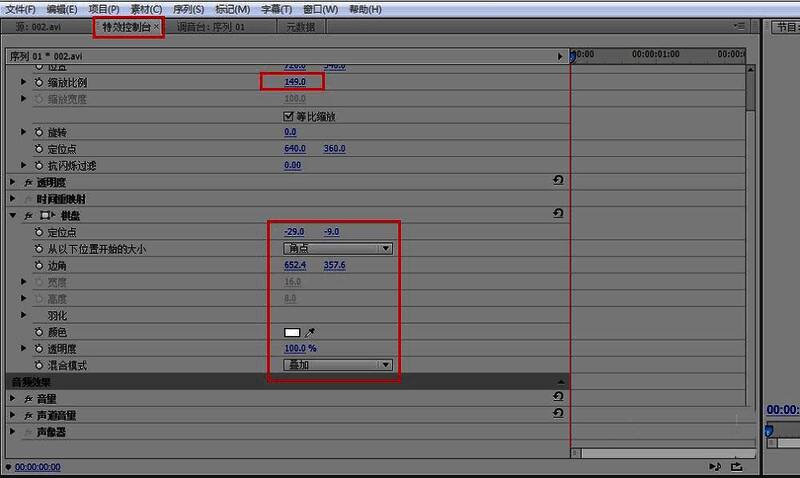The height and width of the screenshot is (478, 800).
Task: Reset the 音量 audio effect
Action: tap(557, 398)
